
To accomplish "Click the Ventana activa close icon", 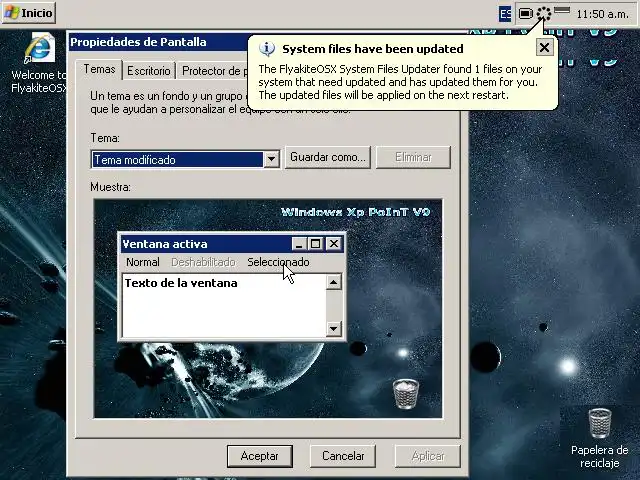I will pyautogui.click(x=334, y=244).
